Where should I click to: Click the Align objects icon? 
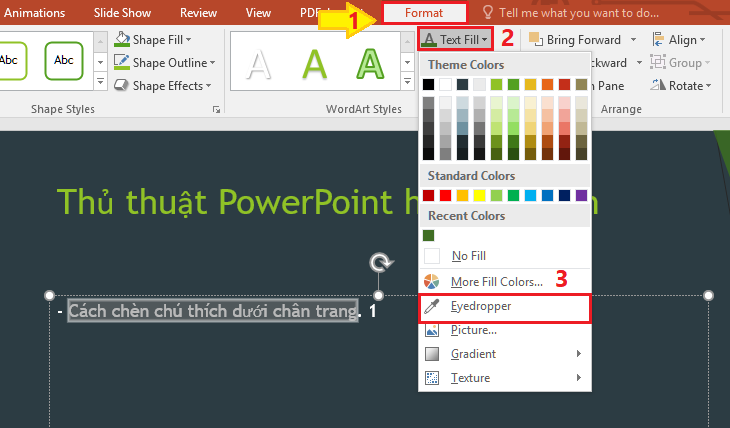(658, 40)
